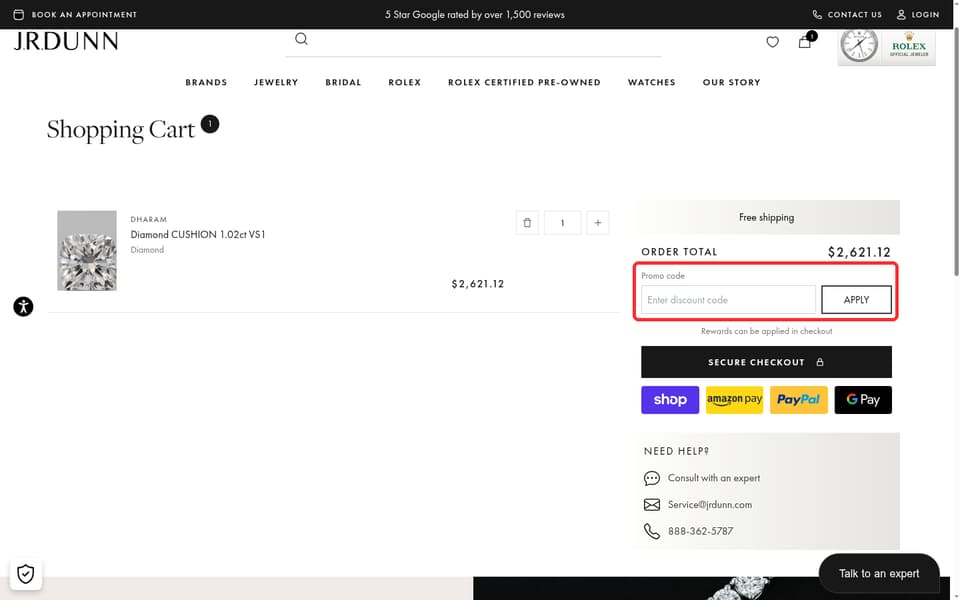Click the telephone handset icon

(651, 531)
